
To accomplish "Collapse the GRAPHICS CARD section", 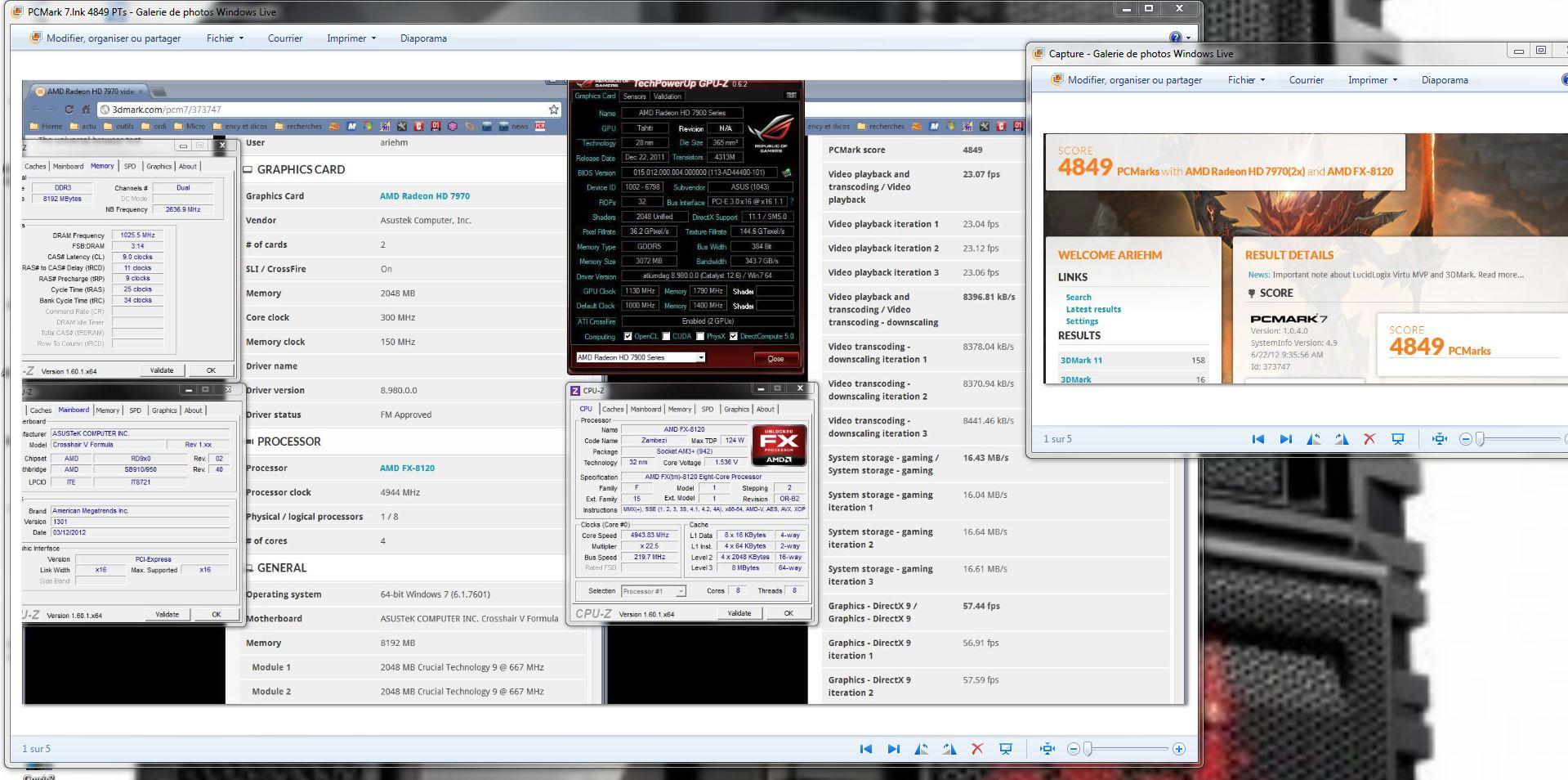I will click(248, 169).
